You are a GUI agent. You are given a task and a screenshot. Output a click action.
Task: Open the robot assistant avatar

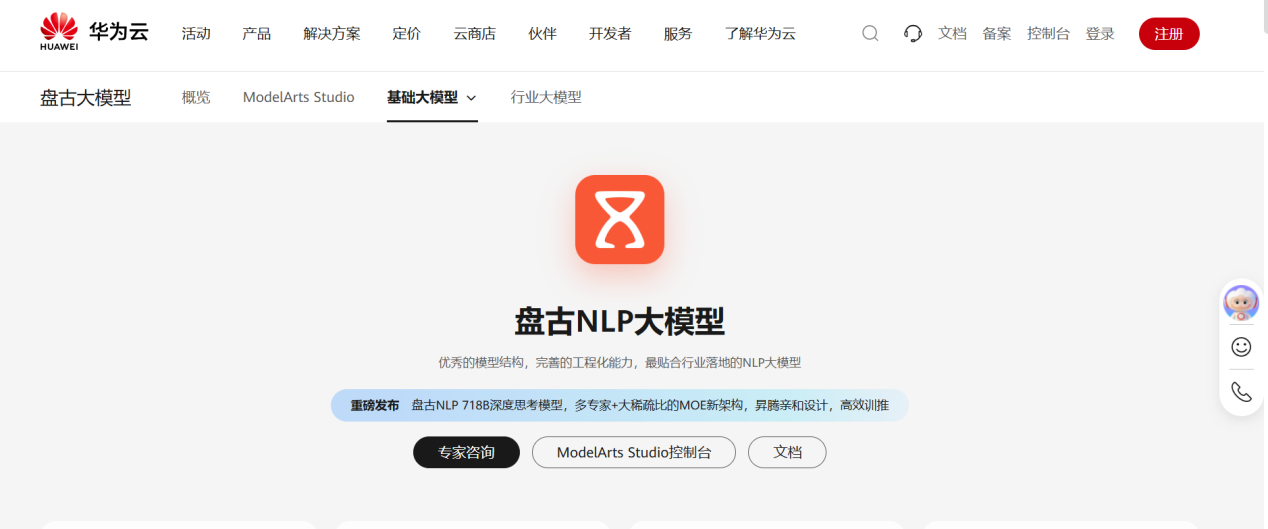[x=1241, y=301]
